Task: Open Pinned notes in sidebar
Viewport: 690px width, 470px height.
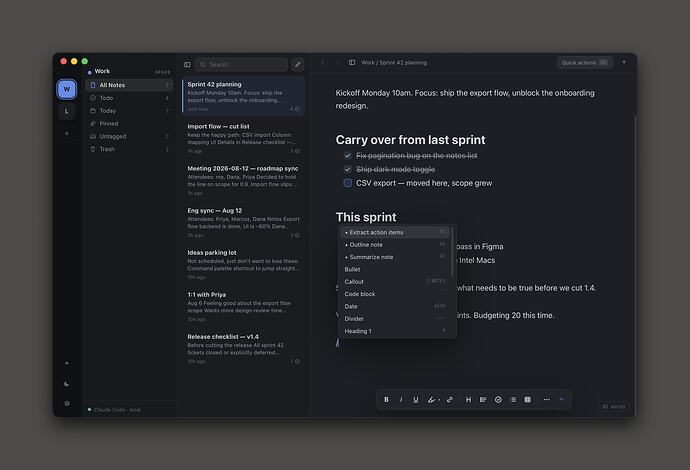Action: point(129,123)
